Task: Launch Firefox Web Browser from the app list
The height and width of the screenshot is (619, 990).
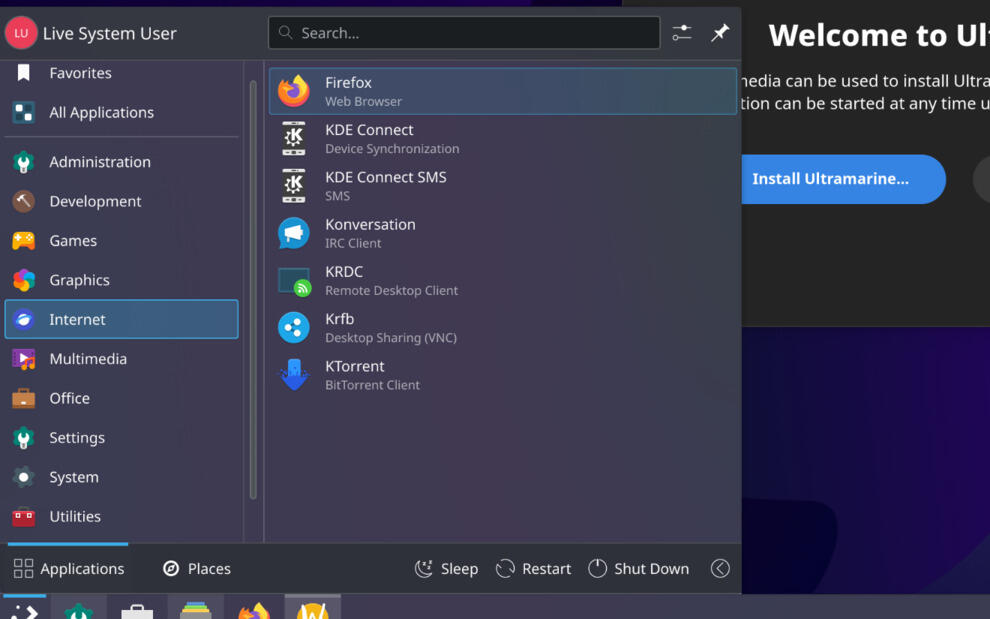Action: [503, 92]
